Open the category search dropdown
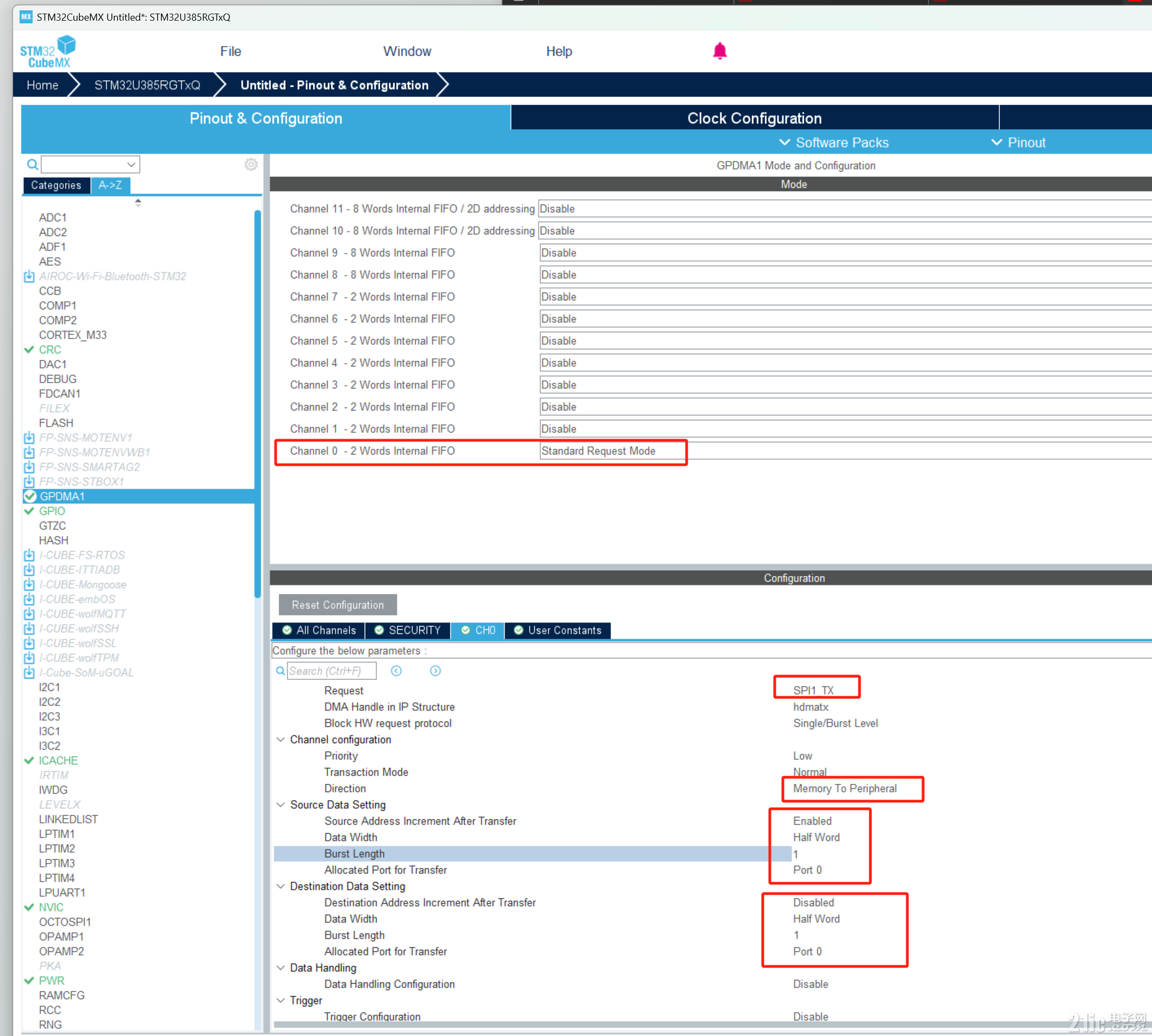 (131, 165)
